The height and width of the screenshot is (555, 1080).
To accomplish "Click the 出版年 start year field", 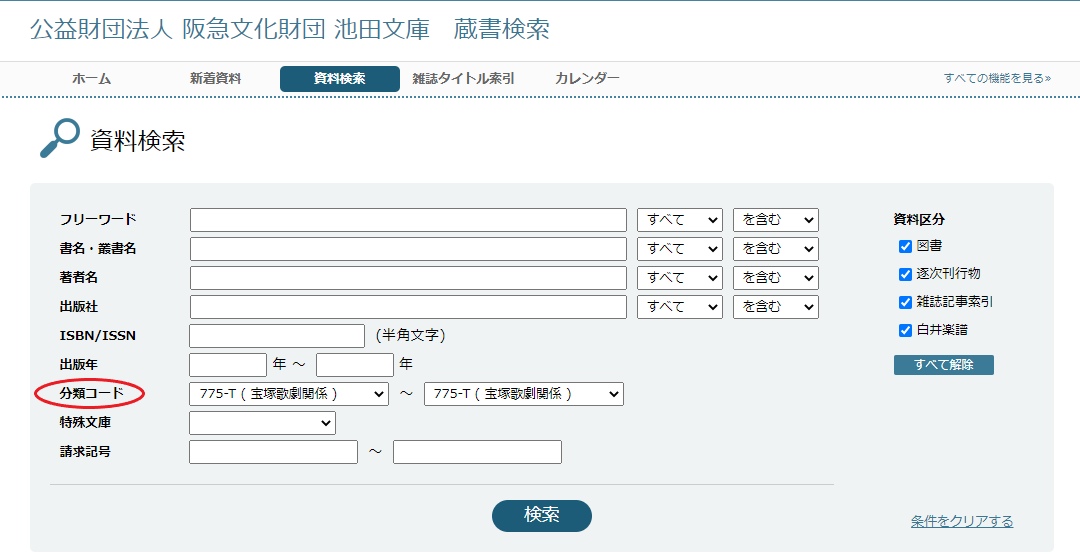I will click(x=228, y=365).
